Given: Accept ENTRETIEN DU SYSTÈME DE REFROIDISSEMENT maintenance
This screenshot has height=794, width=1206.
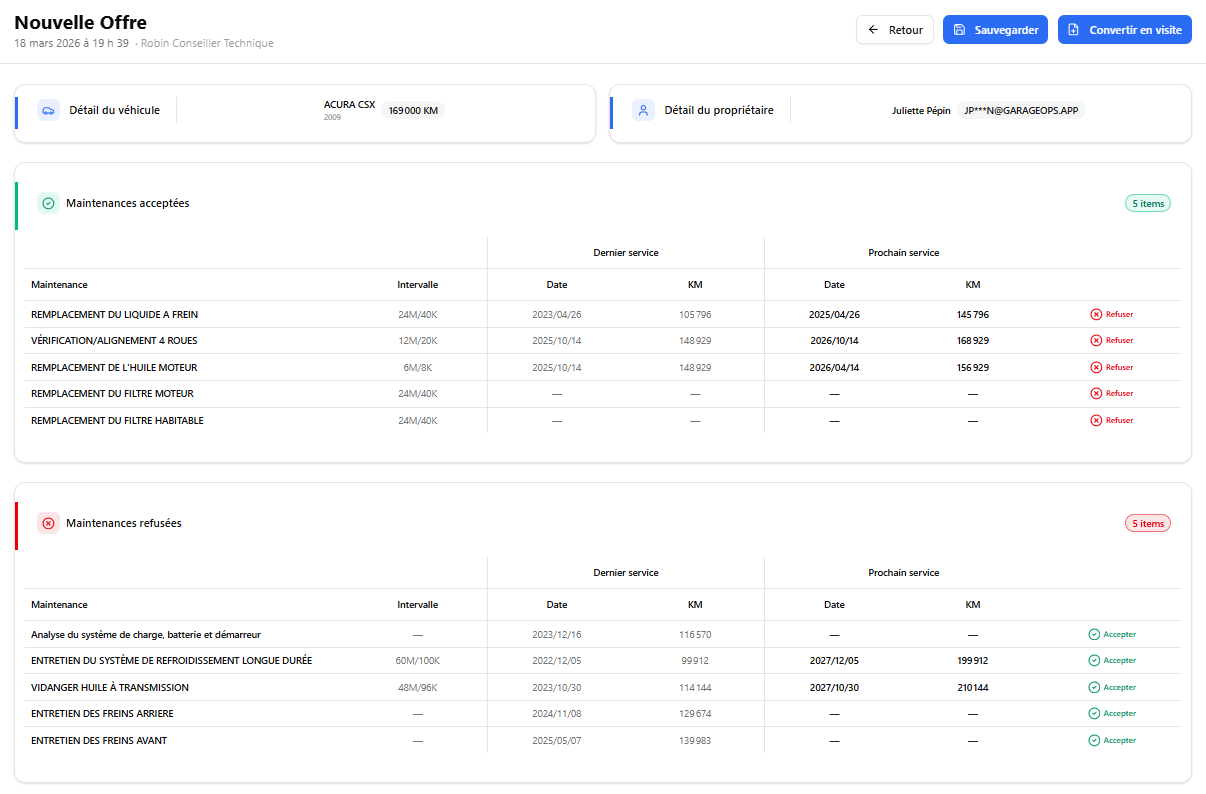Looking at the screenshot, I should click(1112, 660).
